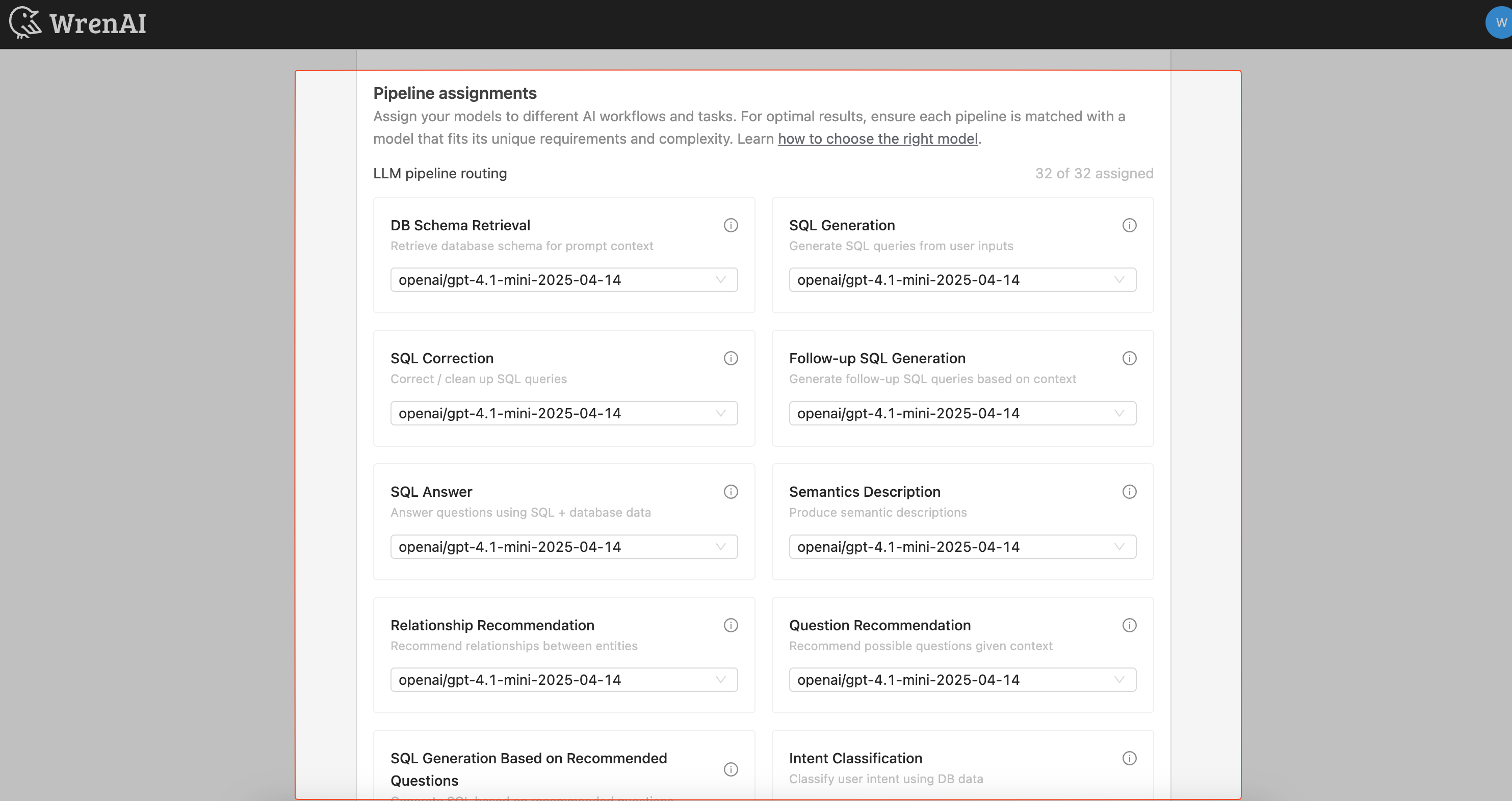Viewport: 1512px width, 801px height.
Task: Click the info icon on the SQL Answer card
Action: coord(731,492)
